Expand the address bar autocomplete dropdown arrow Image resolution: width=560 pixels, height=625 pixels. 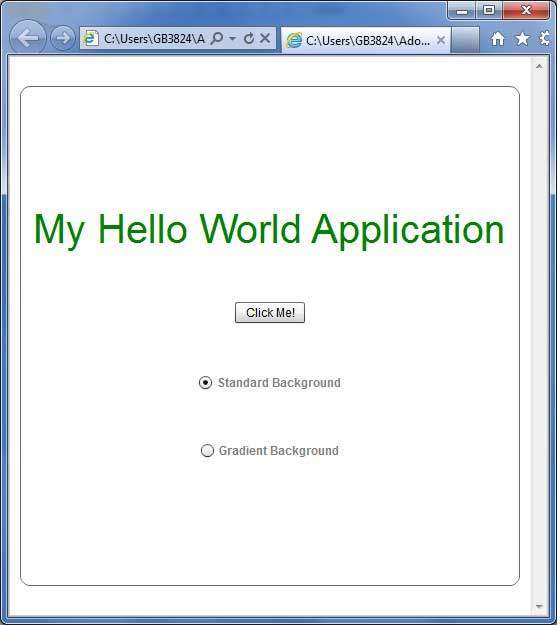pos(233,39)
